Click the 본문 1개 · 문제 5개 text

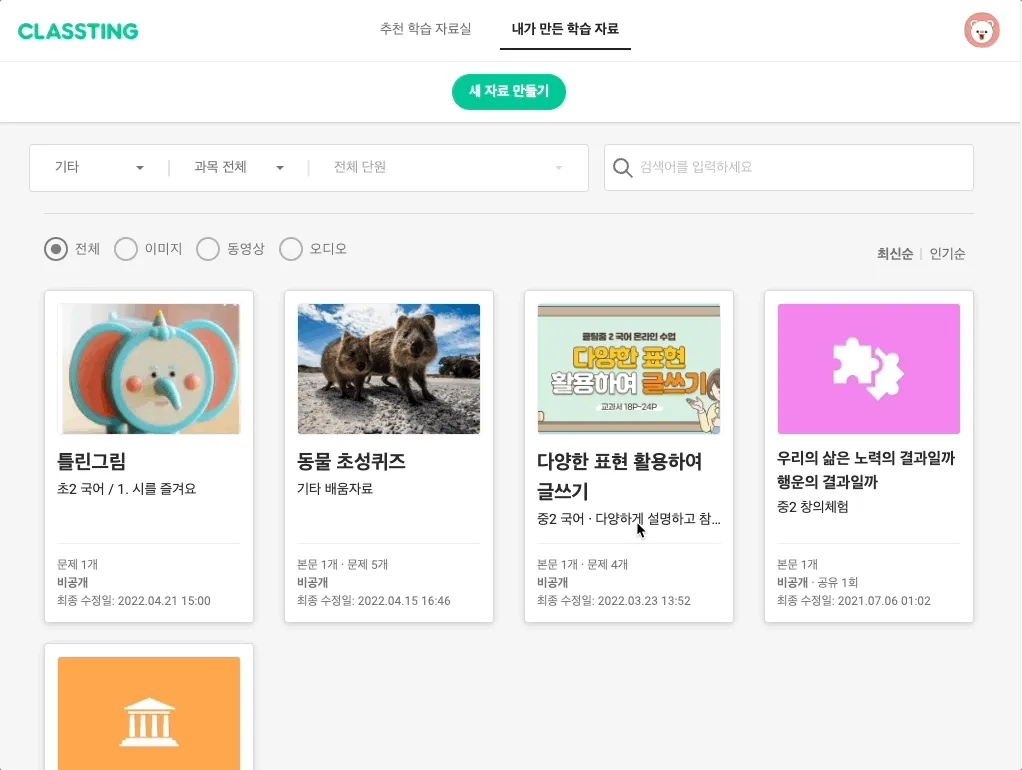pos(342,565)
